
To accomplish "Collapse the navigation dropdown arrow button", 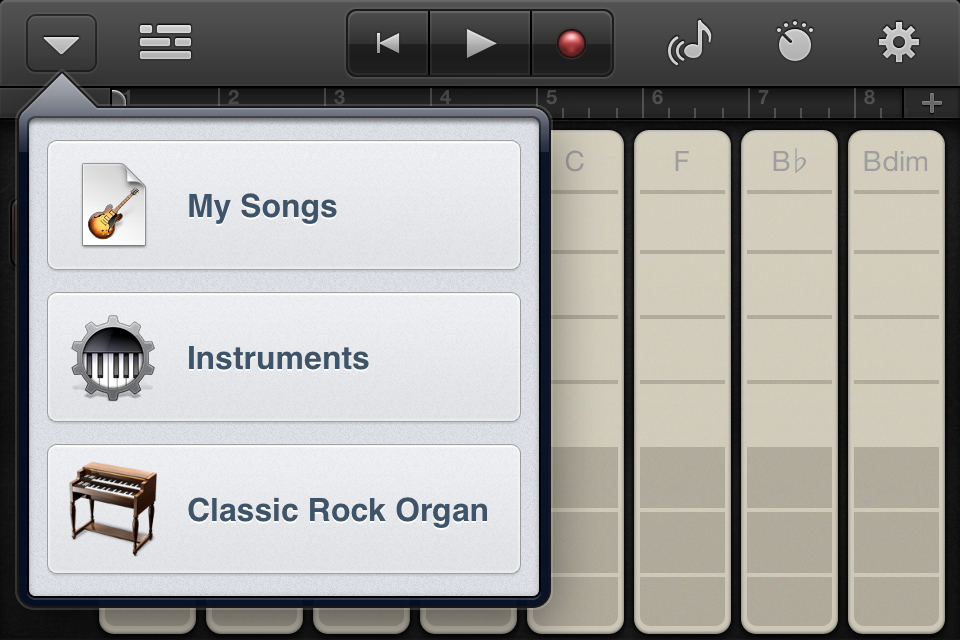I will click(x=61, y=44).
